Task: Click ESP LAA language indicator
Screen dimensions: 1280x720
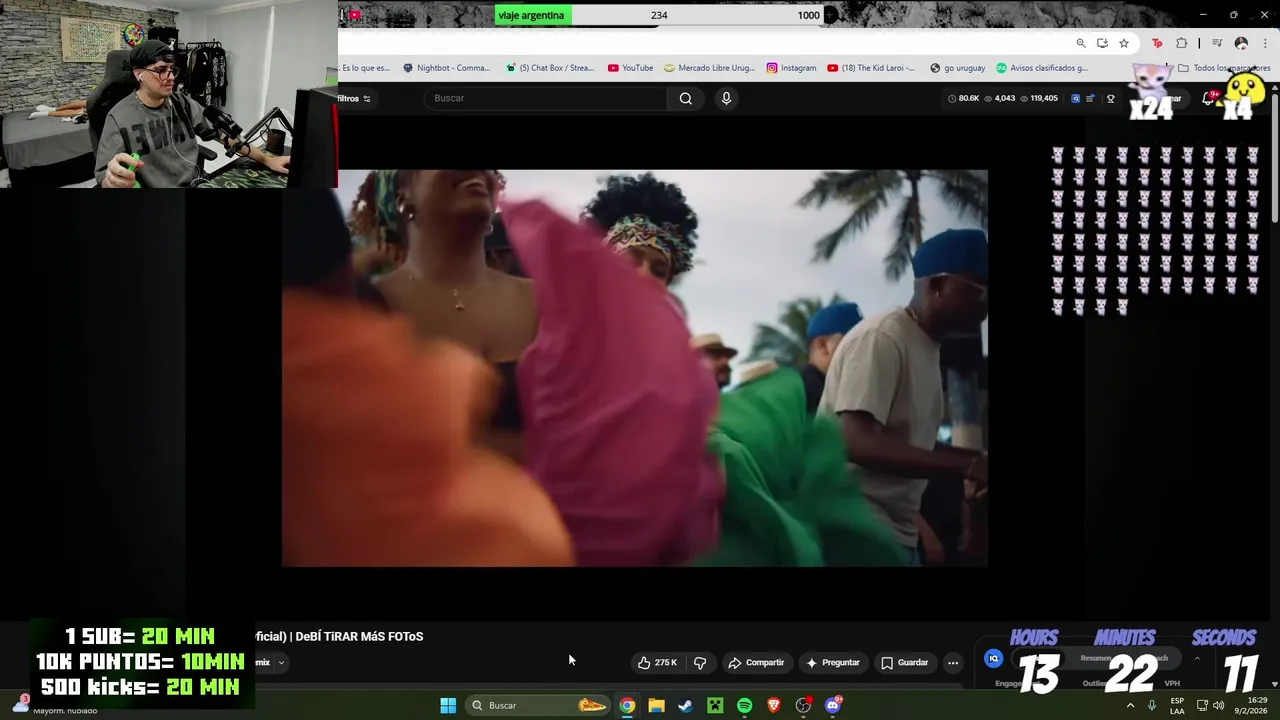Action: [1177, 705]
